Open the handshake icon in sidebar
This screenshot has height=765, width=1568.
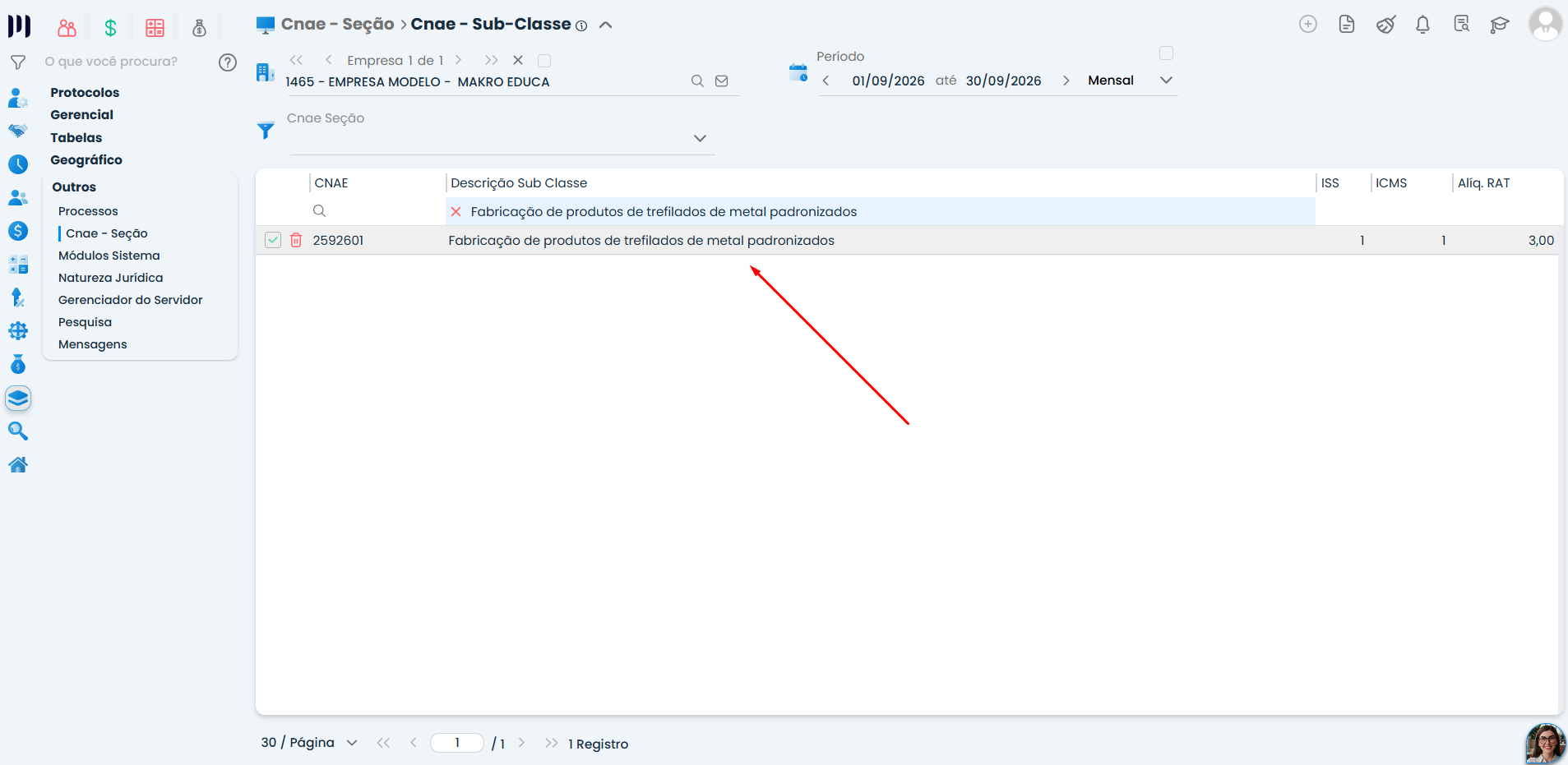pyautogui.click(x=18, y=131)
